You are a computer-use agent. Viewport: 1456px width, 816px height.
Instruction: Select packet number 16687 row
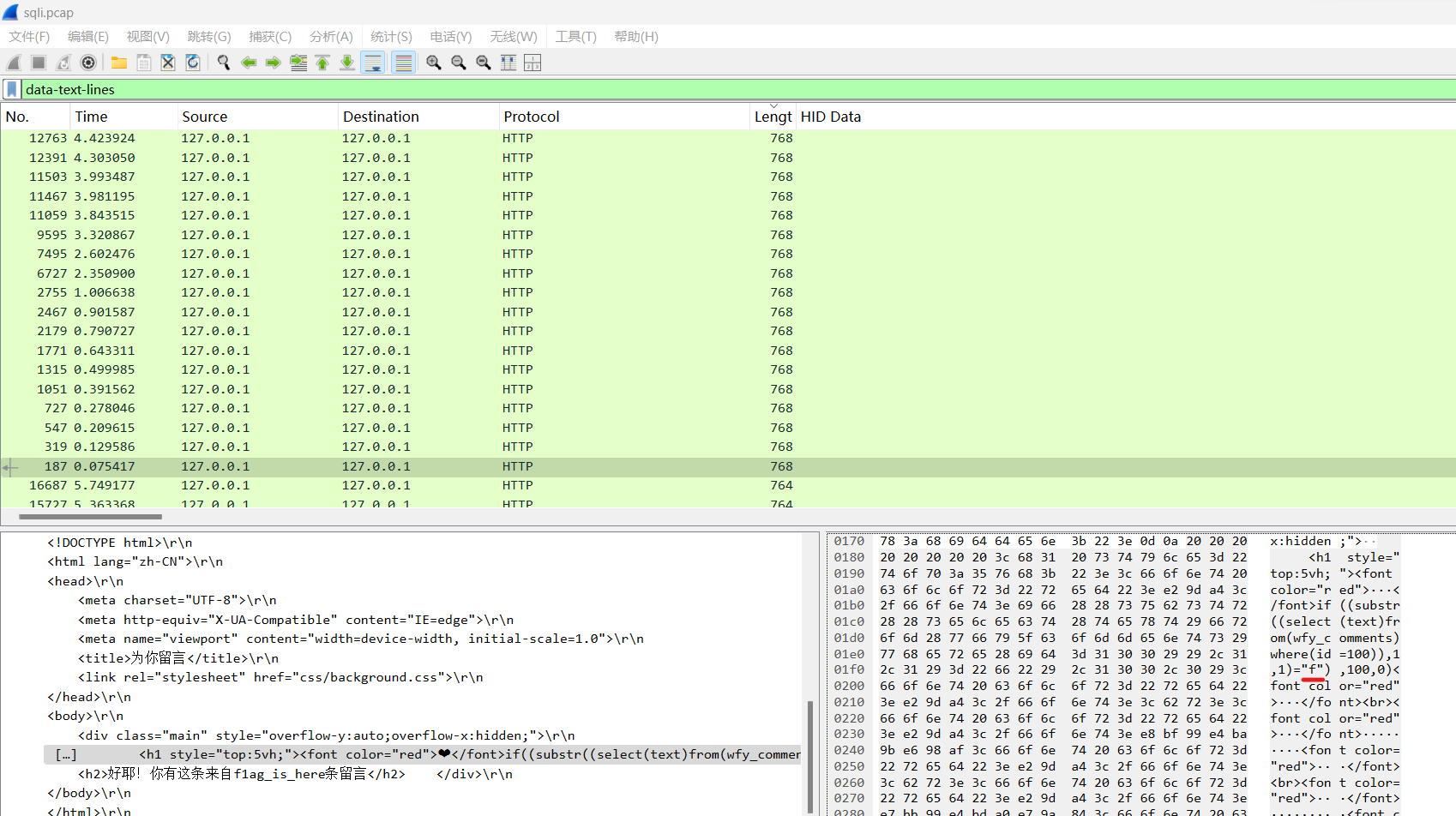tap(728, 485)
